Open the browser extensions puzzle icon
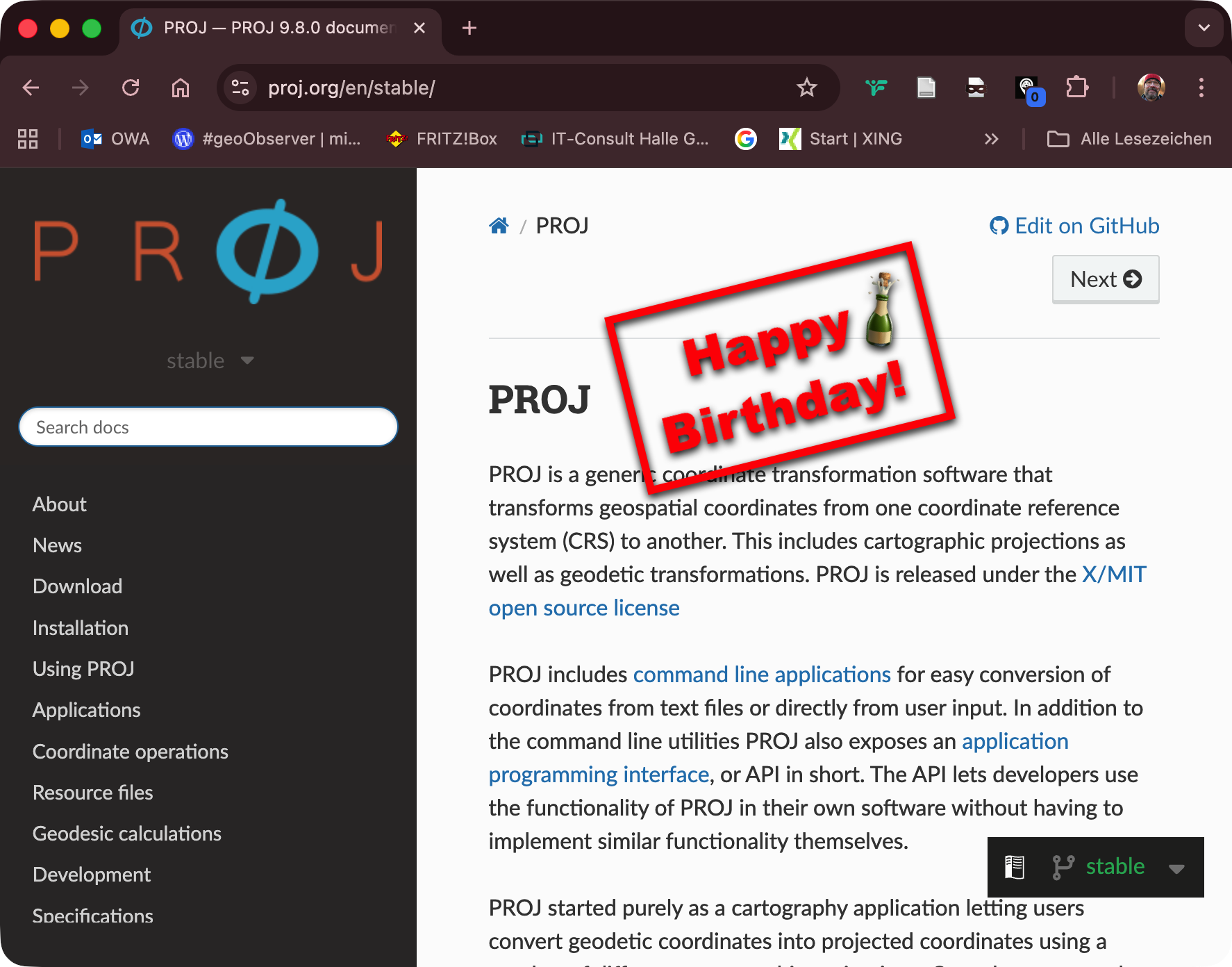The width and height of the screenshot is (1232, 967). coord(1076,88)
